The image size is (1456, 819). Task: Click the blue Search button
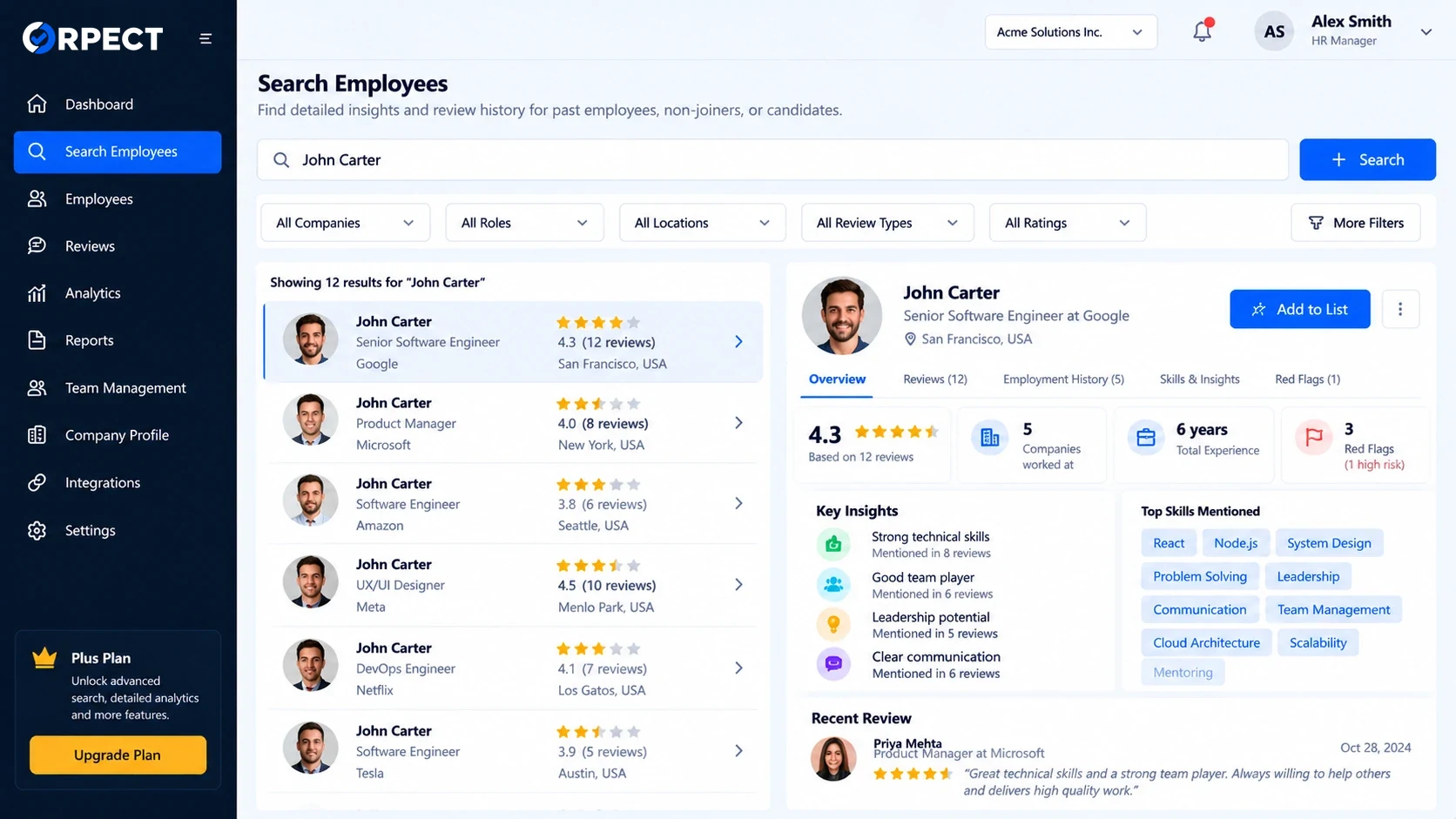coord(1367,160)
